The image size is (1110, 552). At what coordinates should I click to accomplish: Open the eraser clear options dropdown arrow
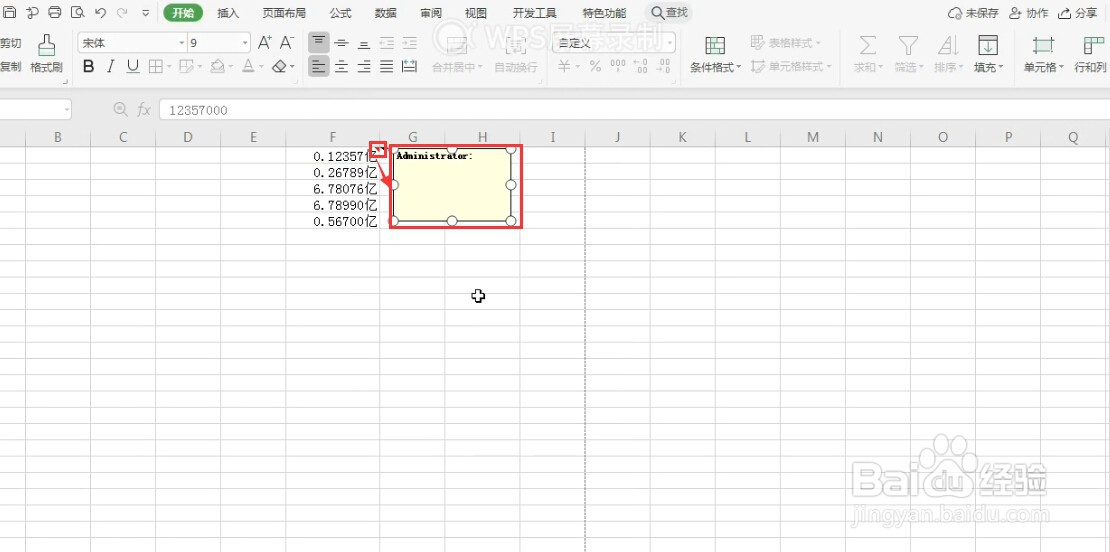tap(292, 67)
